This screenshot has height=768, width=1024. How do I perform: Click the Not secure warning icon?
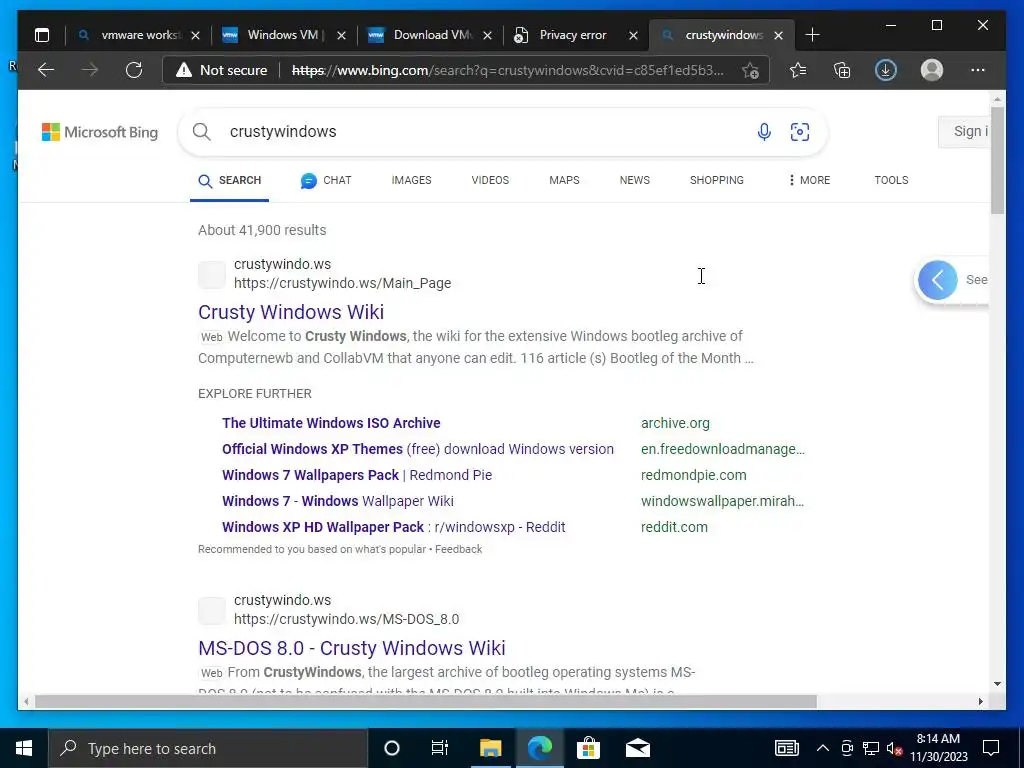[x=184, y=70]
